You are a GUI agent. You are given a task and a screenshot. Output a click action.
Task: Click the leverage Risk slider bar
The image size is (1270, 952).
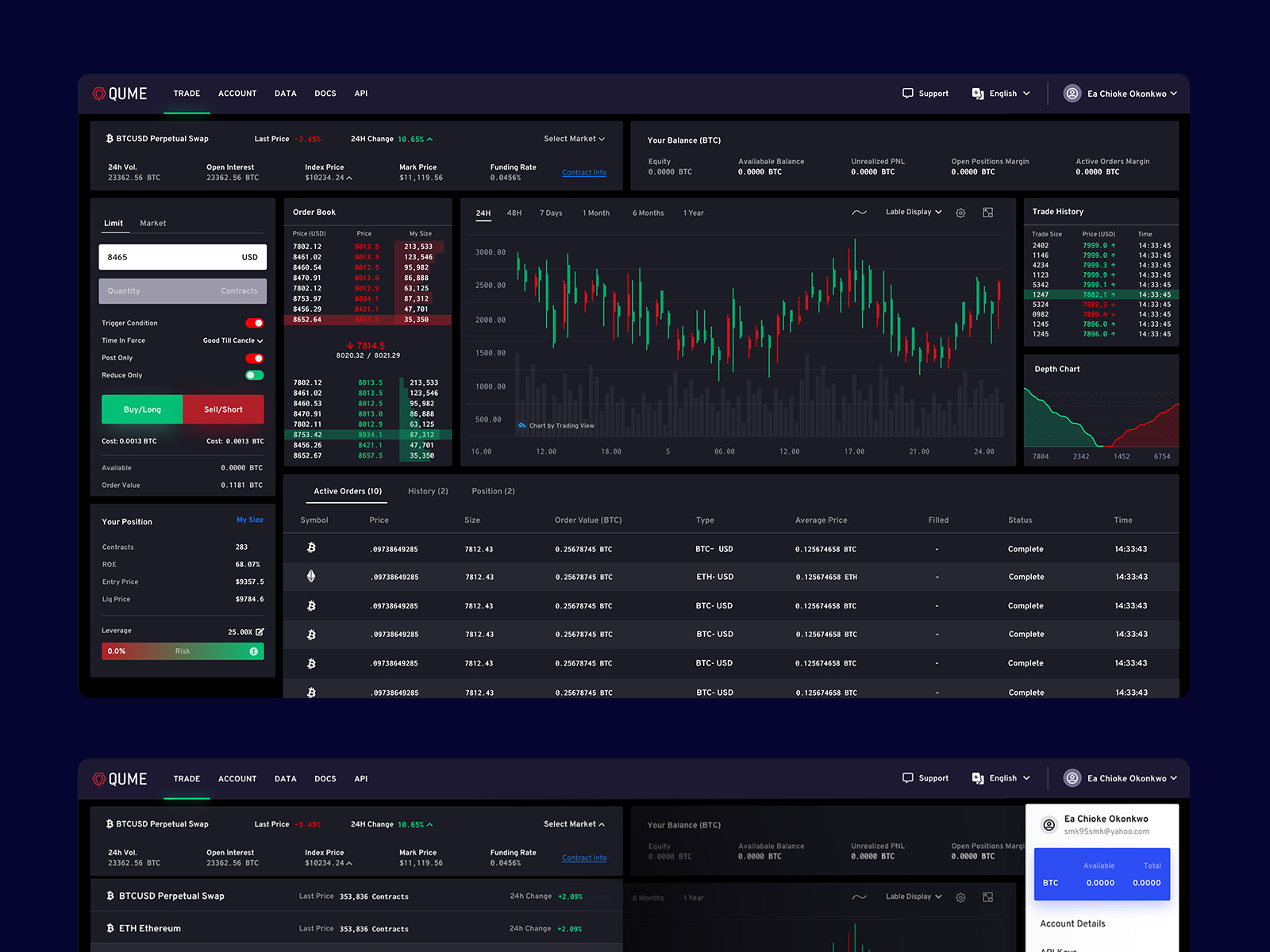tap(183, 651)
